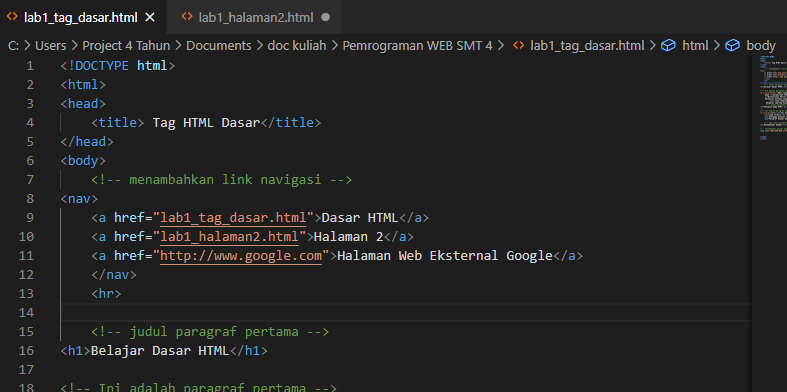
Task: Click line number 16 in gutter
Action: click(26, 351)
